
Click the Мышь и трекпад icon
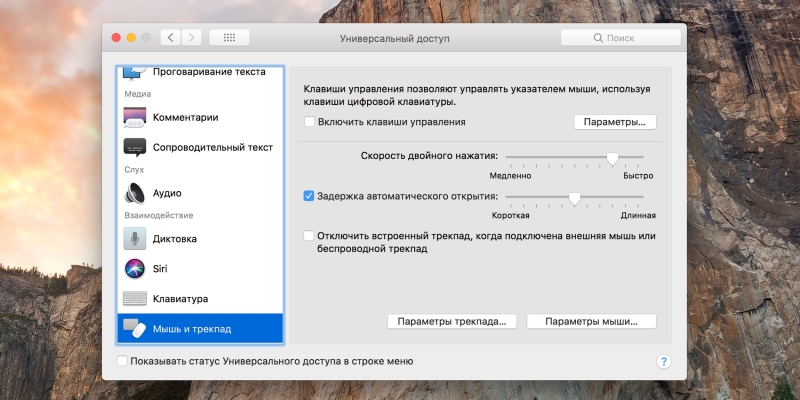135,329
